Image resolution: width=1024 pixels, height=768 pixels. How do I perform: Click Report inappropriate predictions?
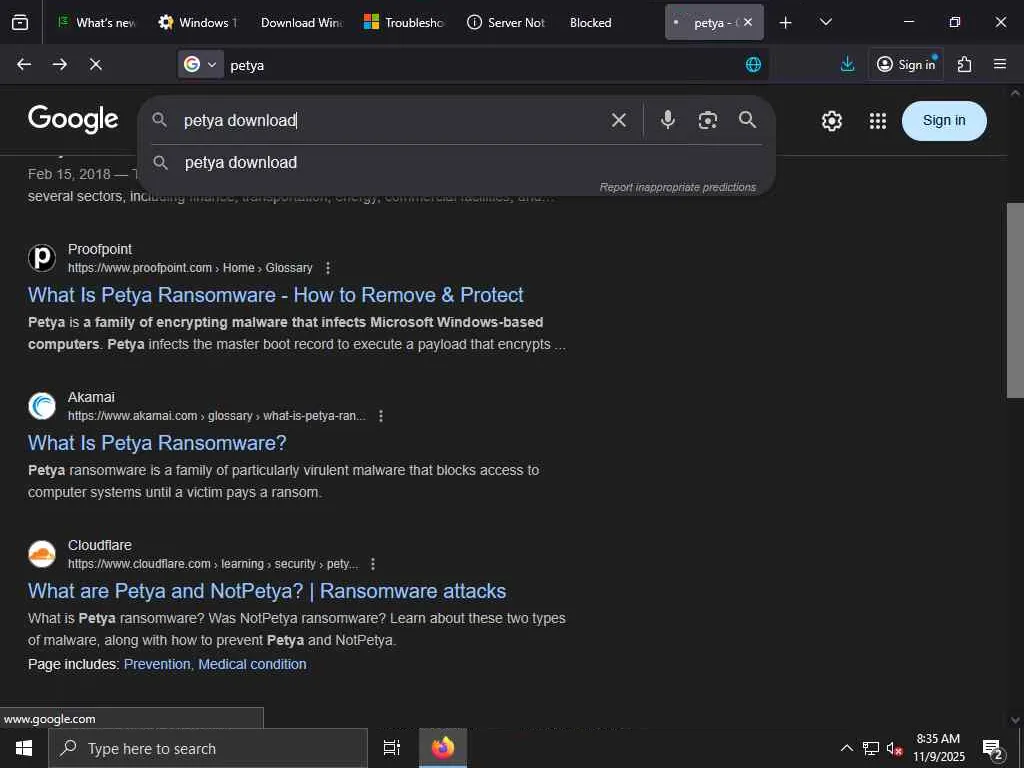click(677, 187)
